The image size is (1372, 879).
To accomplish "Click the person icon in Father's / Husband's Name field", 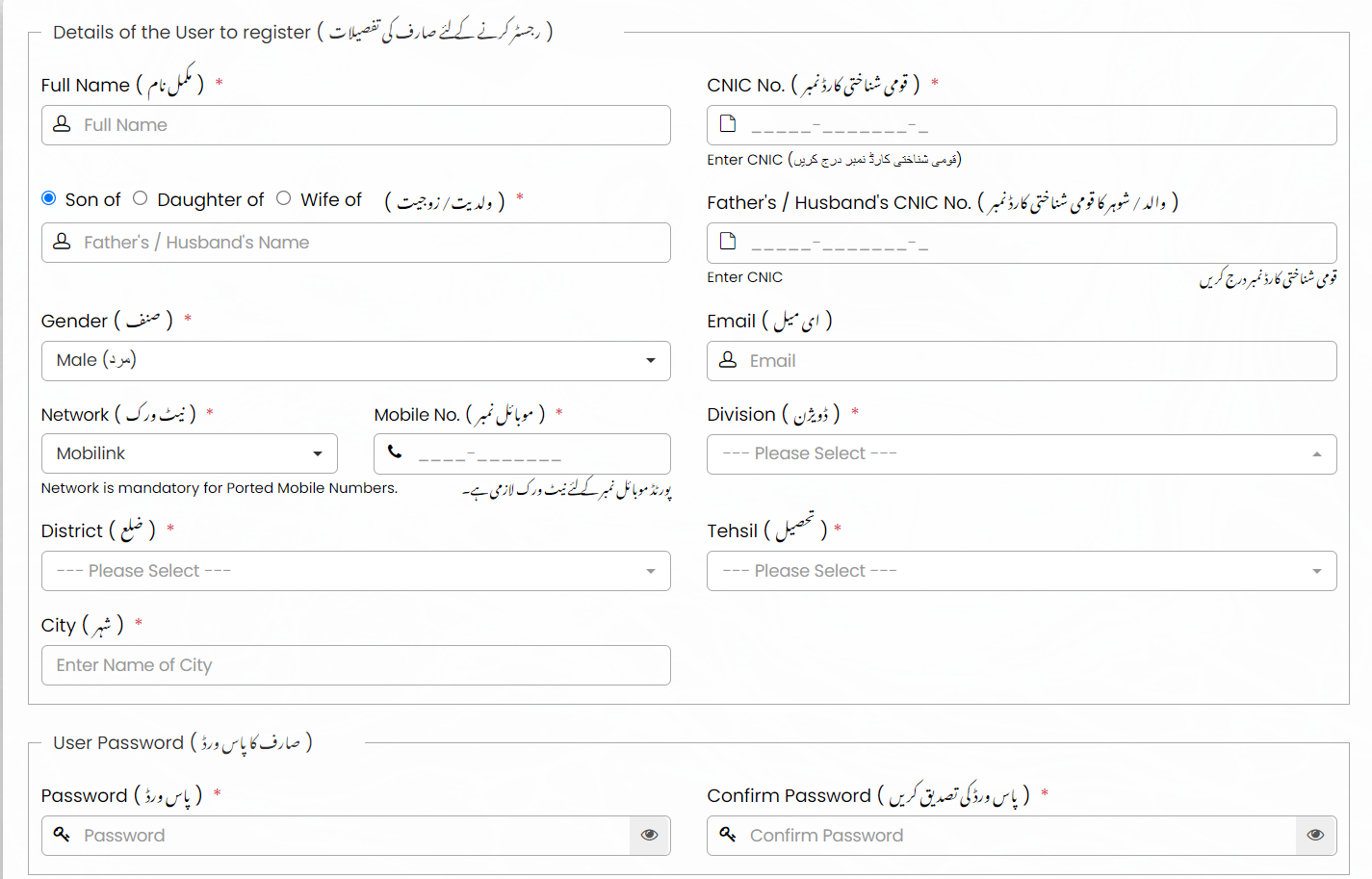I will click(62, 242).
